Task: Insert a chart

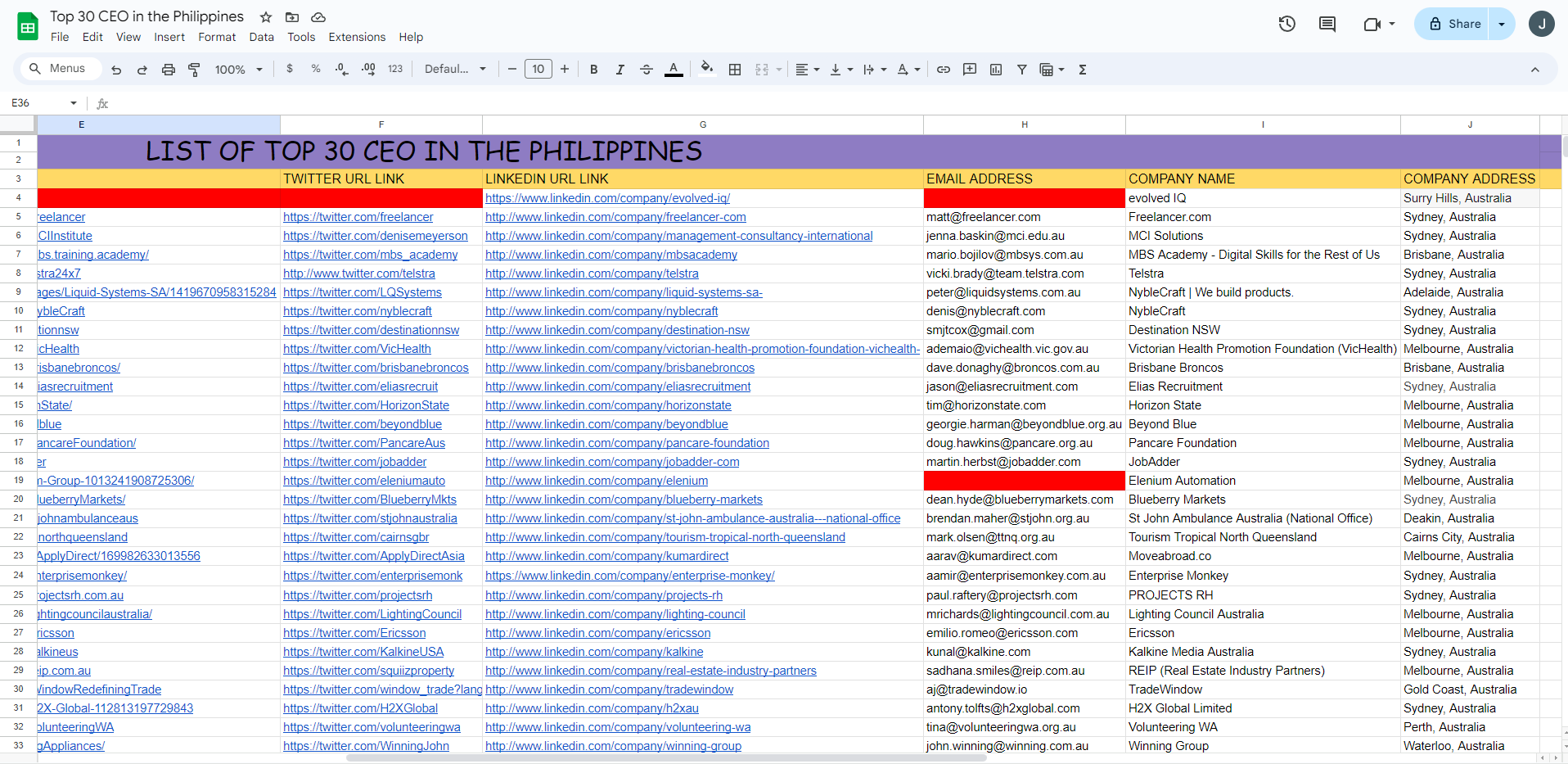Action: pyautogui.click(x=996, y=70)
